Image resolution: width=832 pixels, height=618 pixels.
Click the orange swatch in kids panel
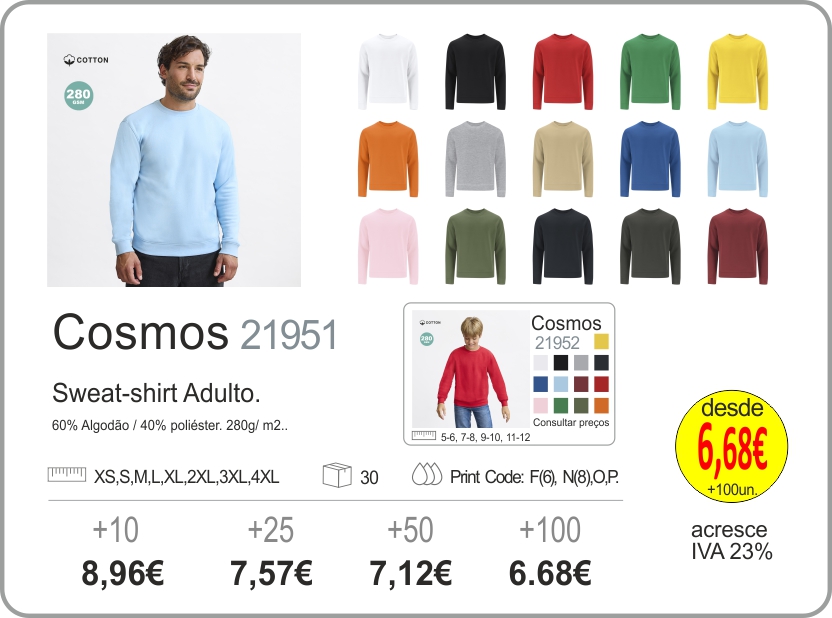601,405
